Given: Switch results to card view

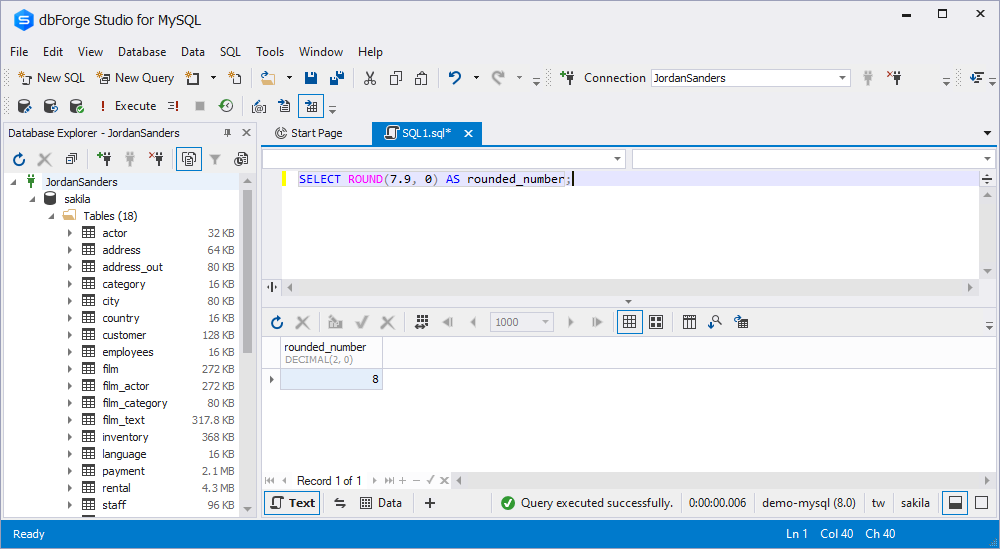Looking at the screenshot, I should (x=656, y=323).
